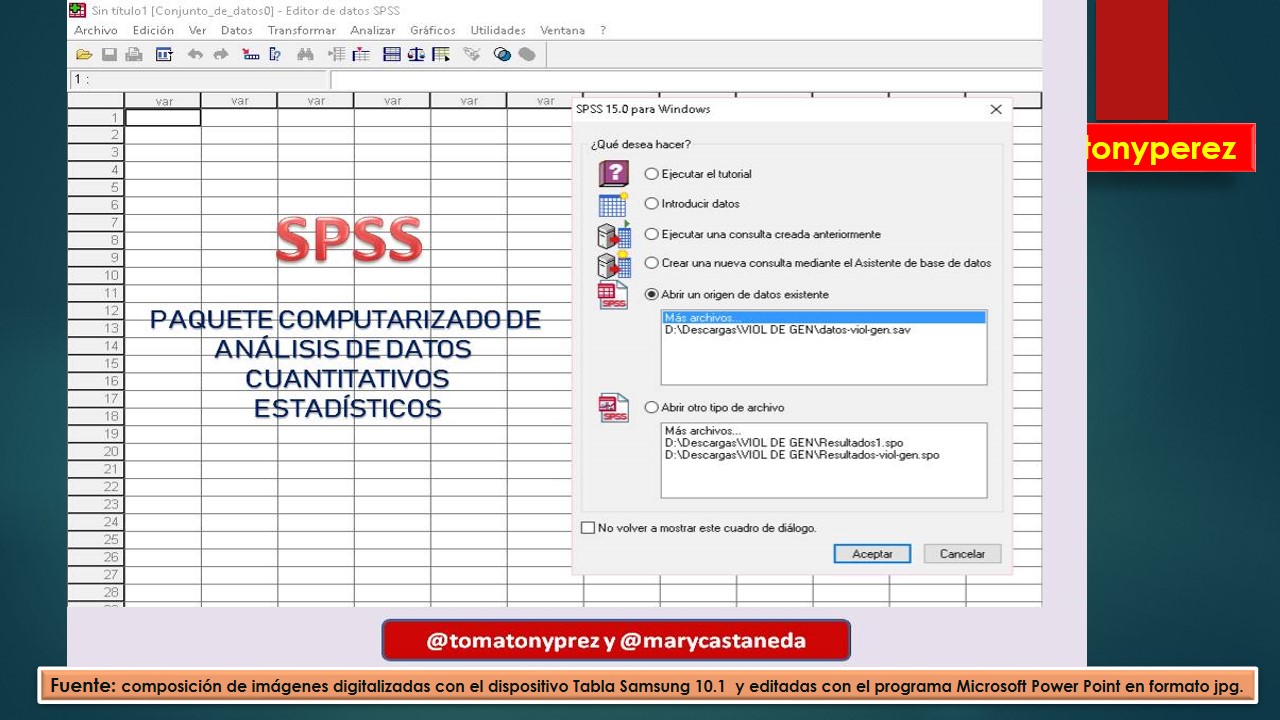Open the Utilidades menu
The width and height of the screenshot is (1280, 720).
pyautogui.click(x=498, y=30)
